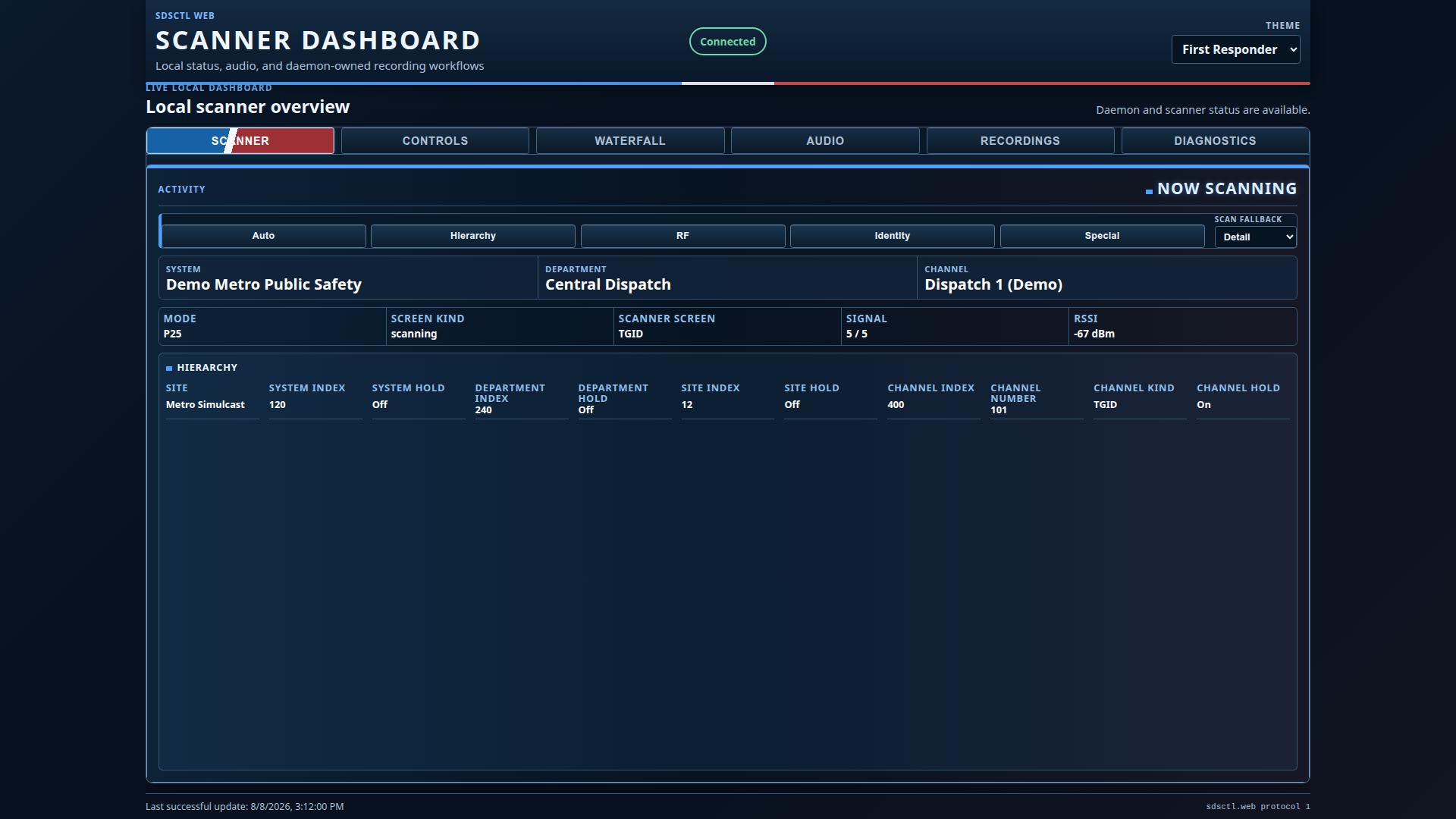
Task: Select the Hierarchy activity view button
Action: pos(473,236)
